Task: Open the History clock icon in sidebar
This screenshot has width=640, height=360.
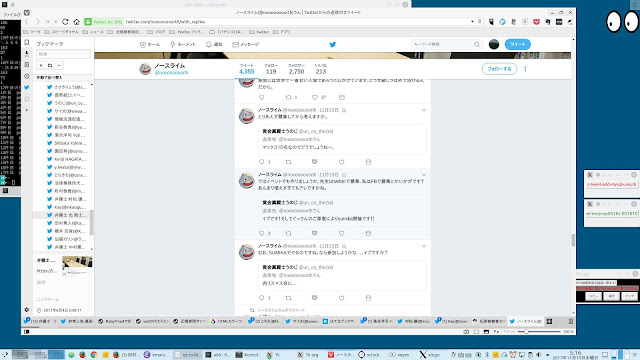Action: click(x=27, y=76)
